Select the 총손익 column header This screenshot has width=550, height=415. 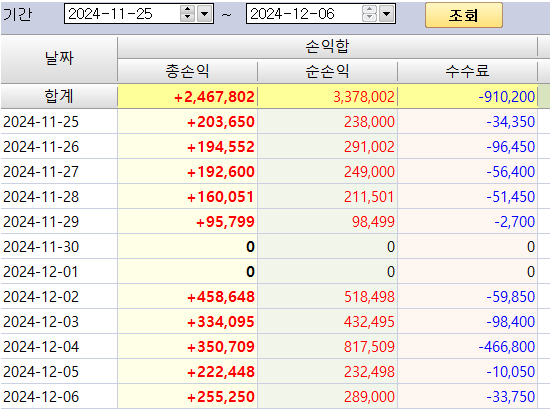(187, 71)
